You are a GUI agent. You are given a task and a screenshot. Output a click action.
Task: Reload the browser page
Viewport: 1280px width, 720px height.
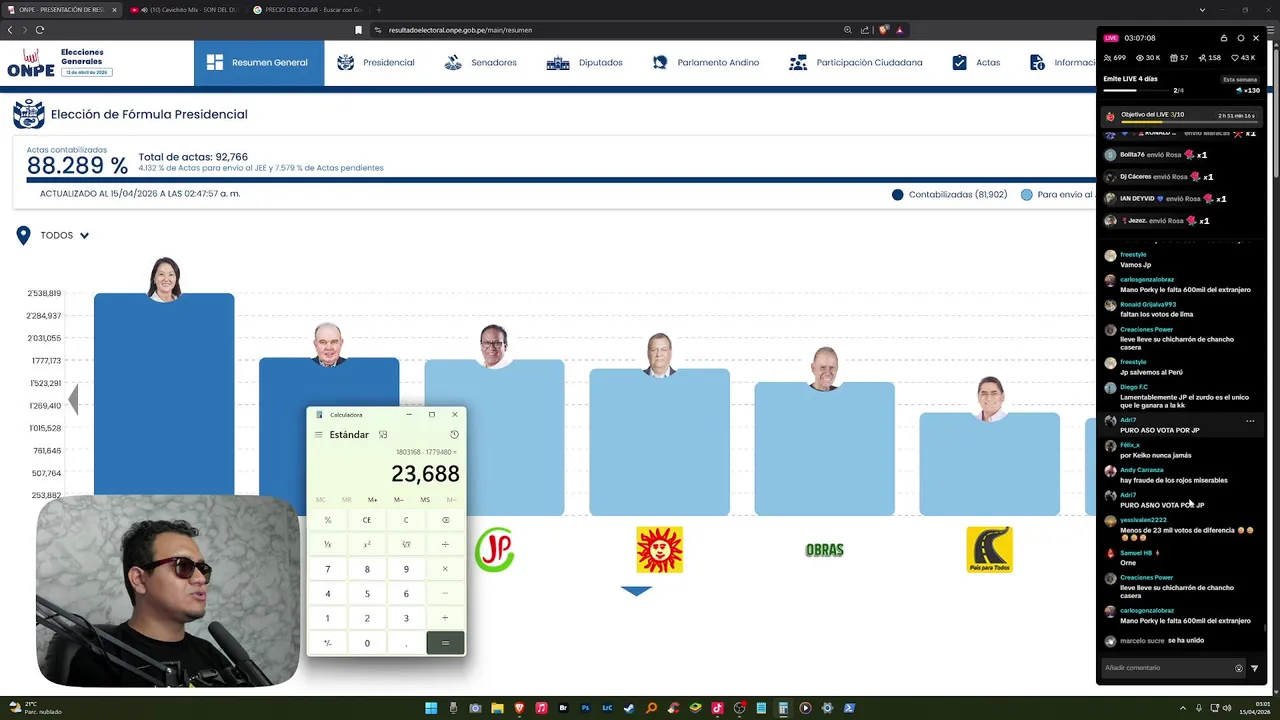point(40,30)
